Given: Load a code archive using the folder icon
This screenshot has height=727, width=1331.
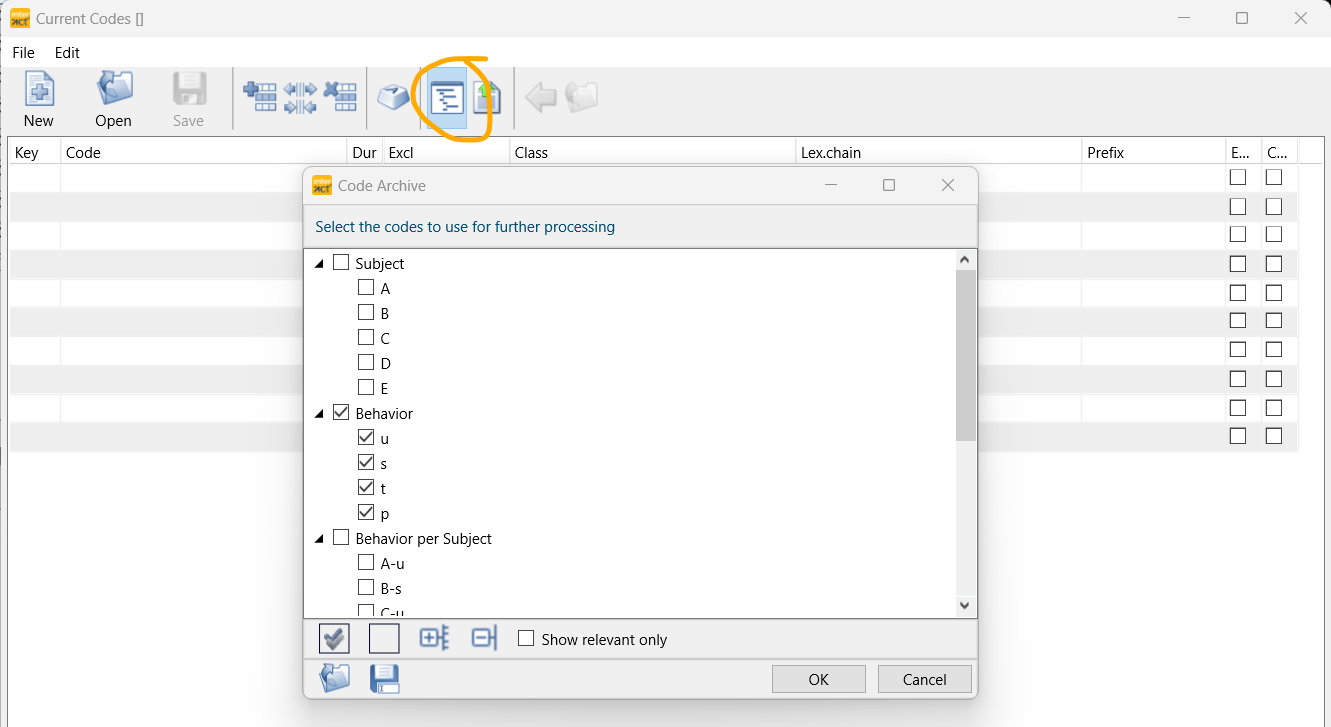Looking at the screenshot, I should tap(334, 679).
